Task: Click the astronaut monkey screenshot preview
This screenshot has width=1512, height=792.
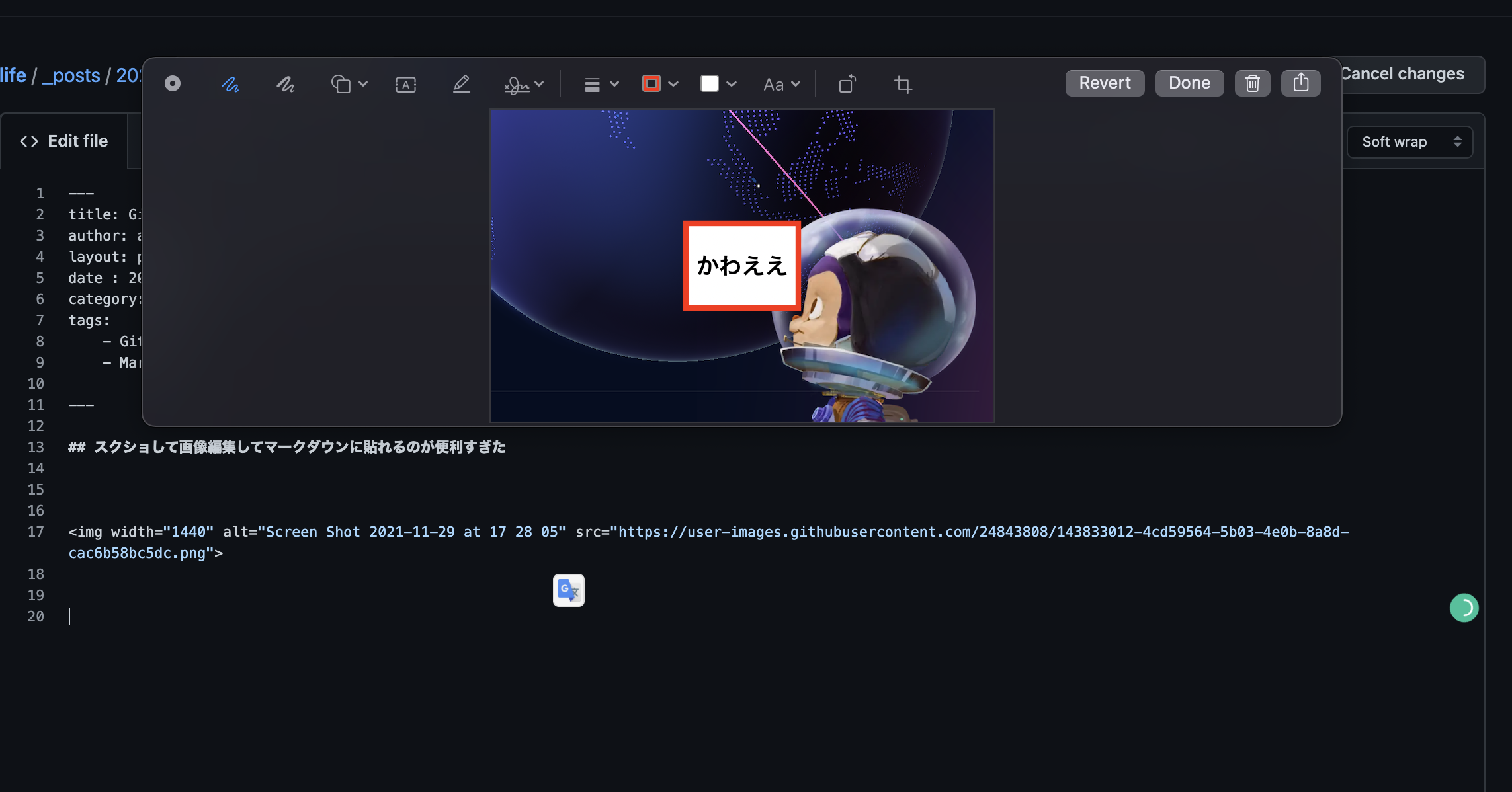Action: 741,266
